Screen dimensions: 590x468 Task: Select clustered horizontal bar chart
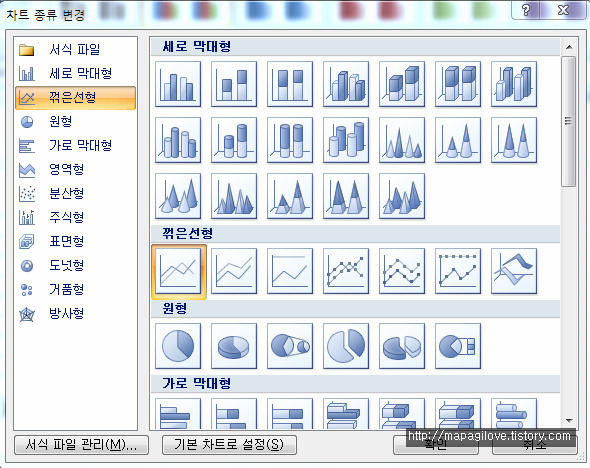(x=178, y=413)
